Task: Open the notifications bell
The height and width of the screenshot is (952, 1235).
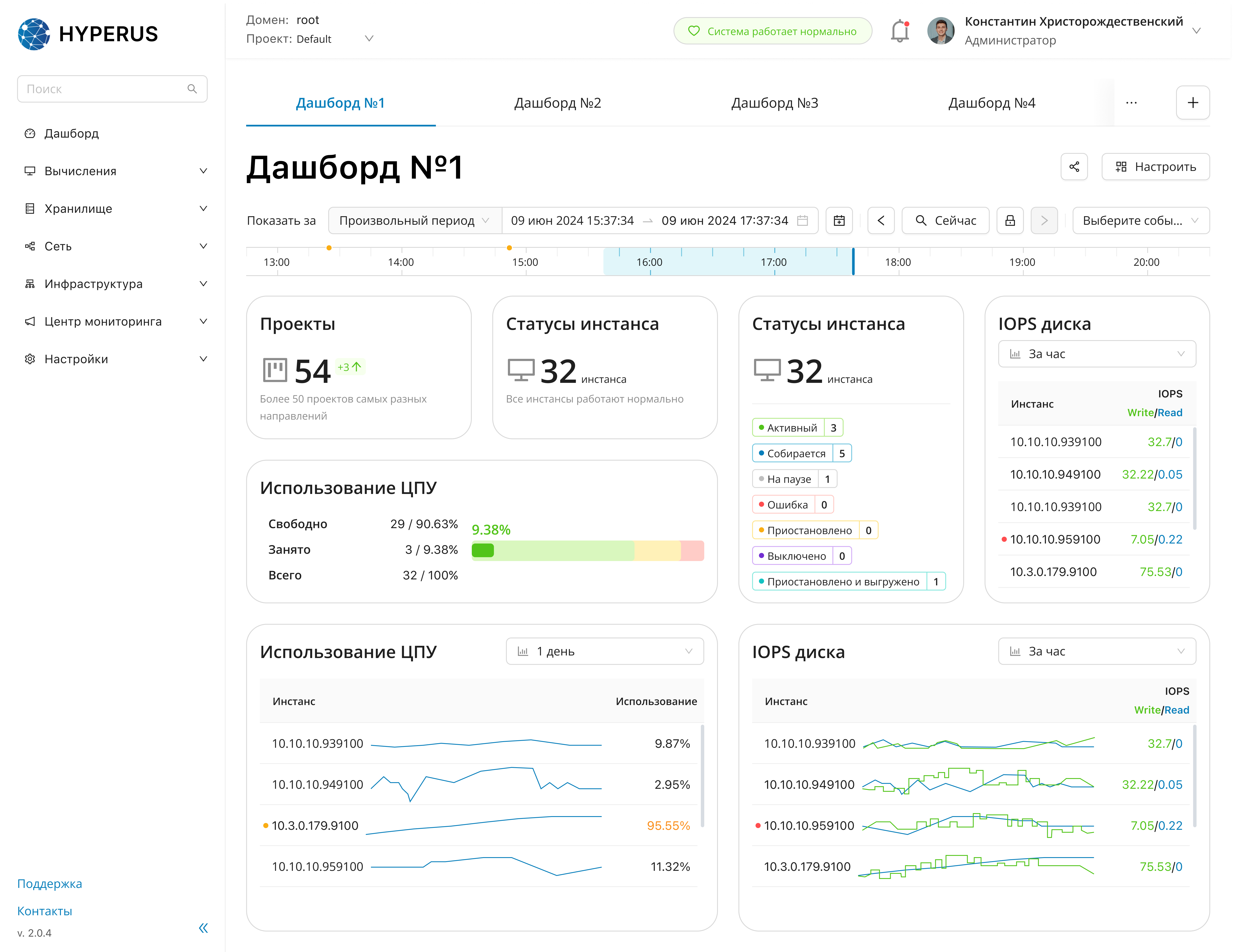Action: tap(900, 31)
